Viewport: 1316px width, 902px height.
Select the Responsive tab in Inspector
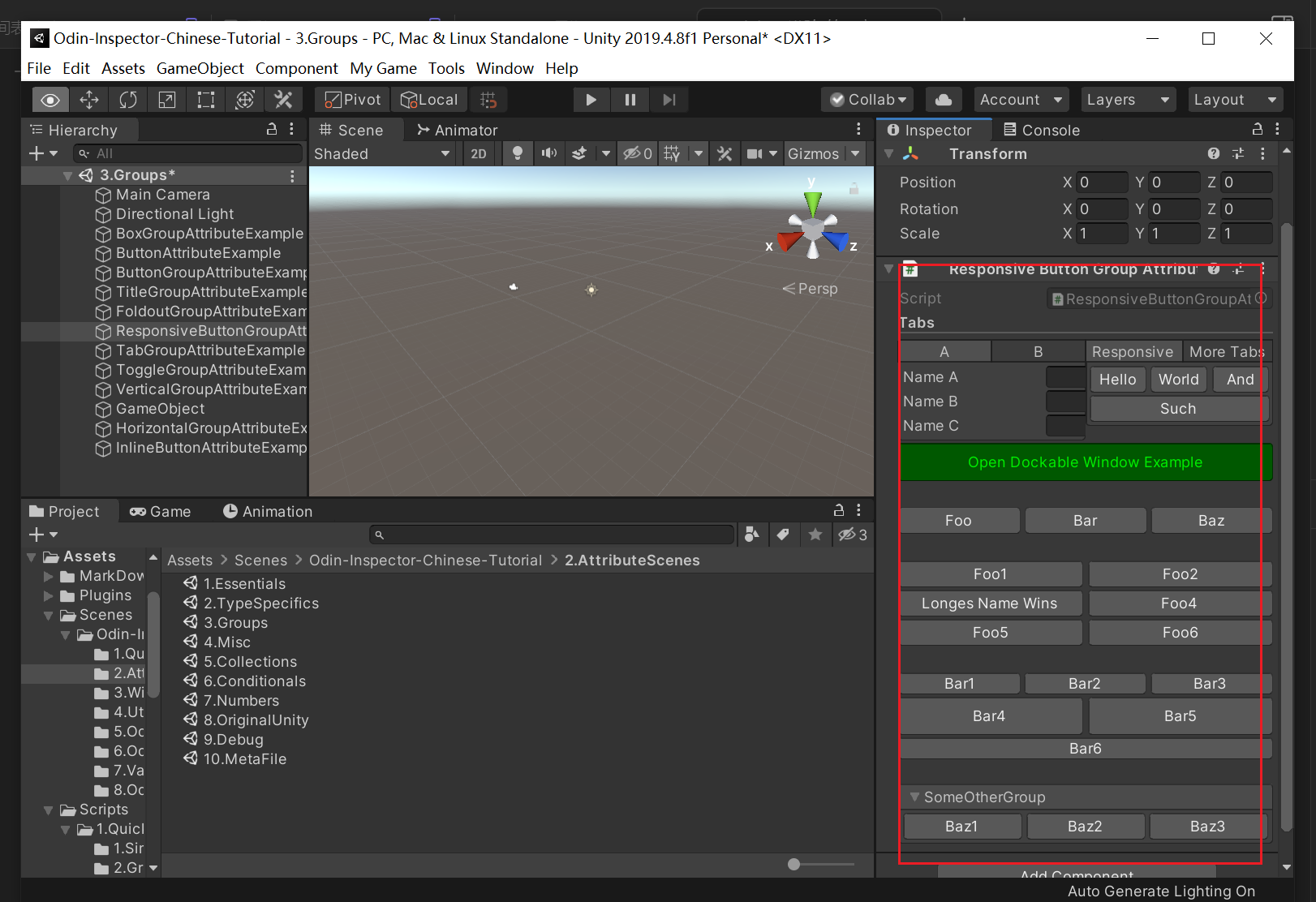coord(1133,351)
